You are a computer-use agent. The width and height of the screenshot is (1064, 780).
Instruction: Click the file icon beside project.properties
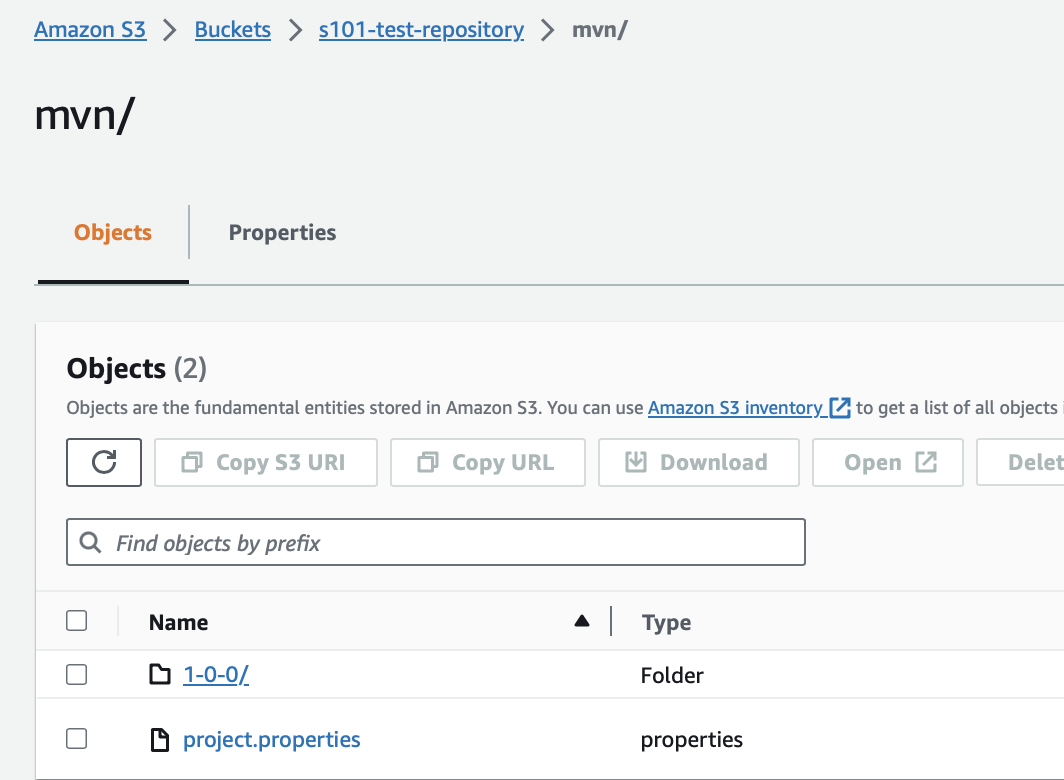point(160,739)
